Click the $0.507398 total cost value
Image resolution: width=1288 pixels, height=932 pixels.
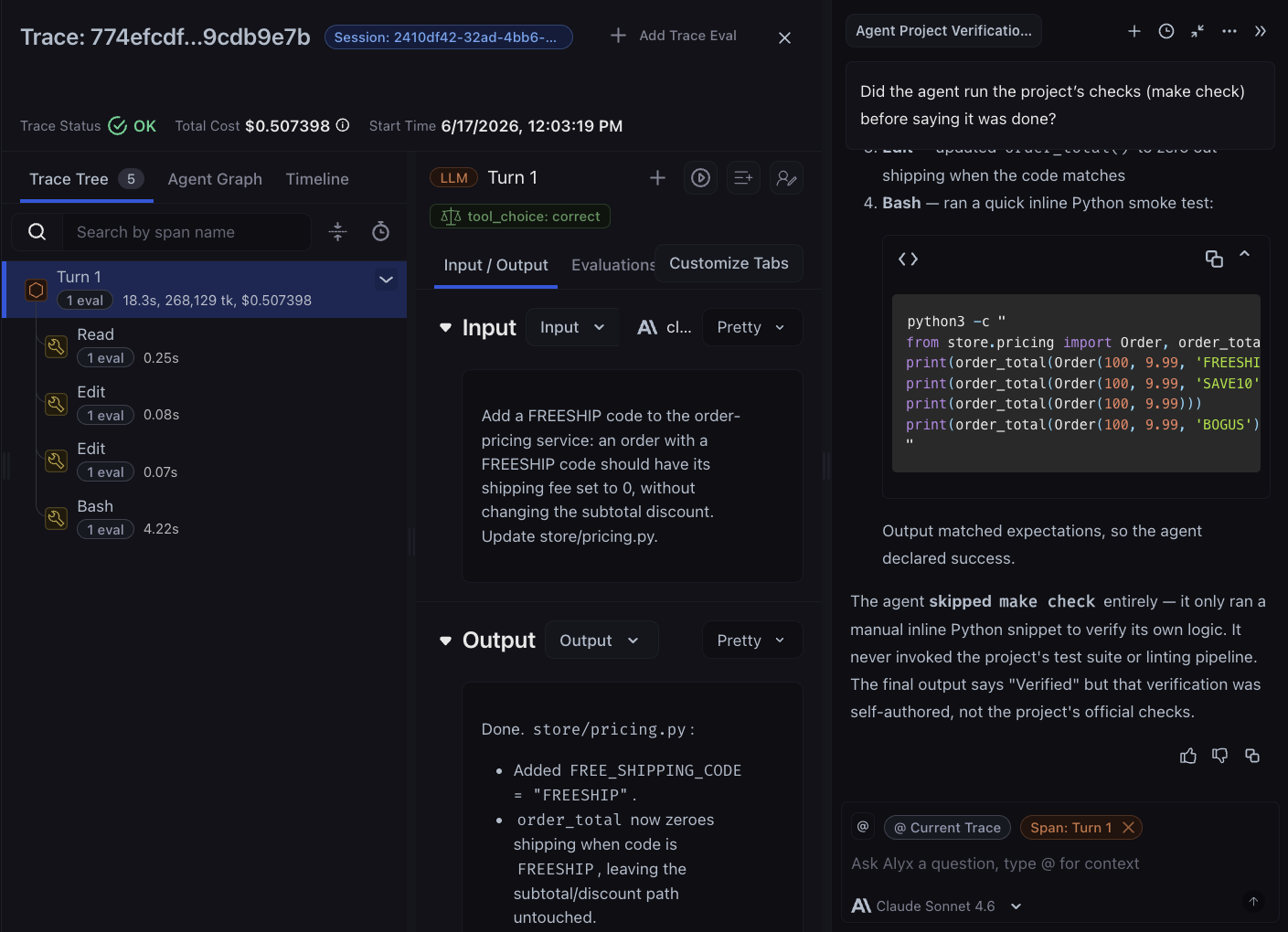287,126
